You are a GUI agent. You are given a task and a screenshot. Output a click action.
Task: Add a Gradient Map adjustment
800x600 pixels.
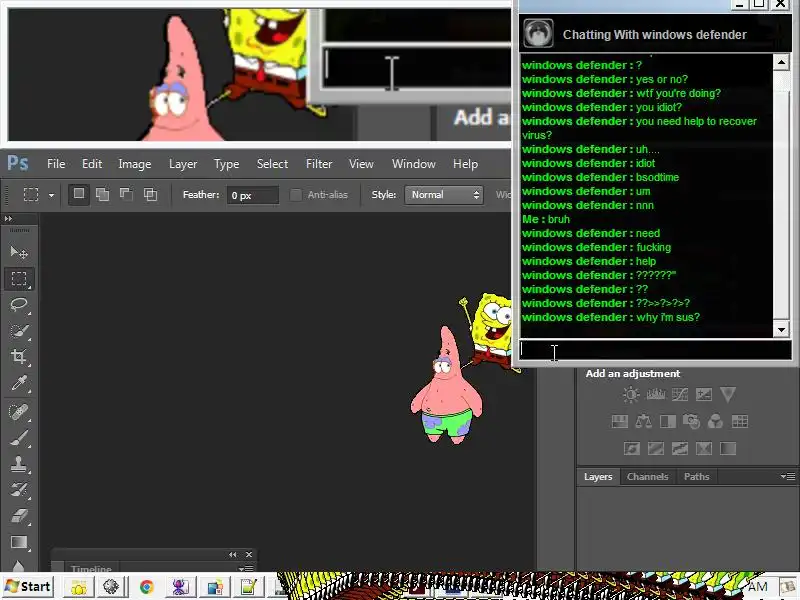(728, 448)
